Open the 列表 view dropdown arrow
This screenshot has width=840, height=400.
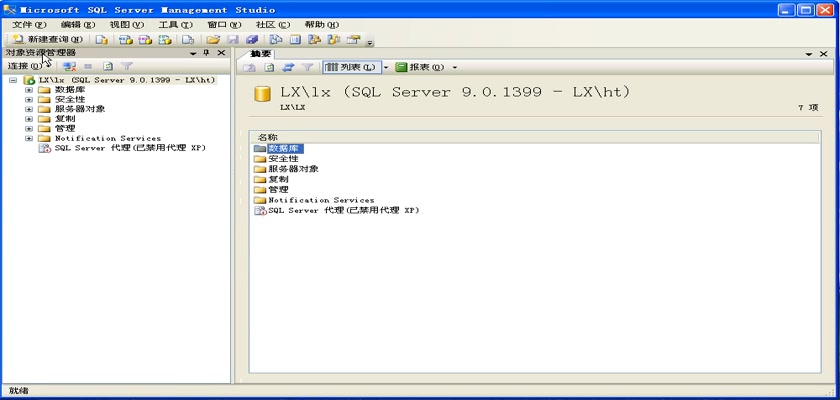tap(385, 67)
